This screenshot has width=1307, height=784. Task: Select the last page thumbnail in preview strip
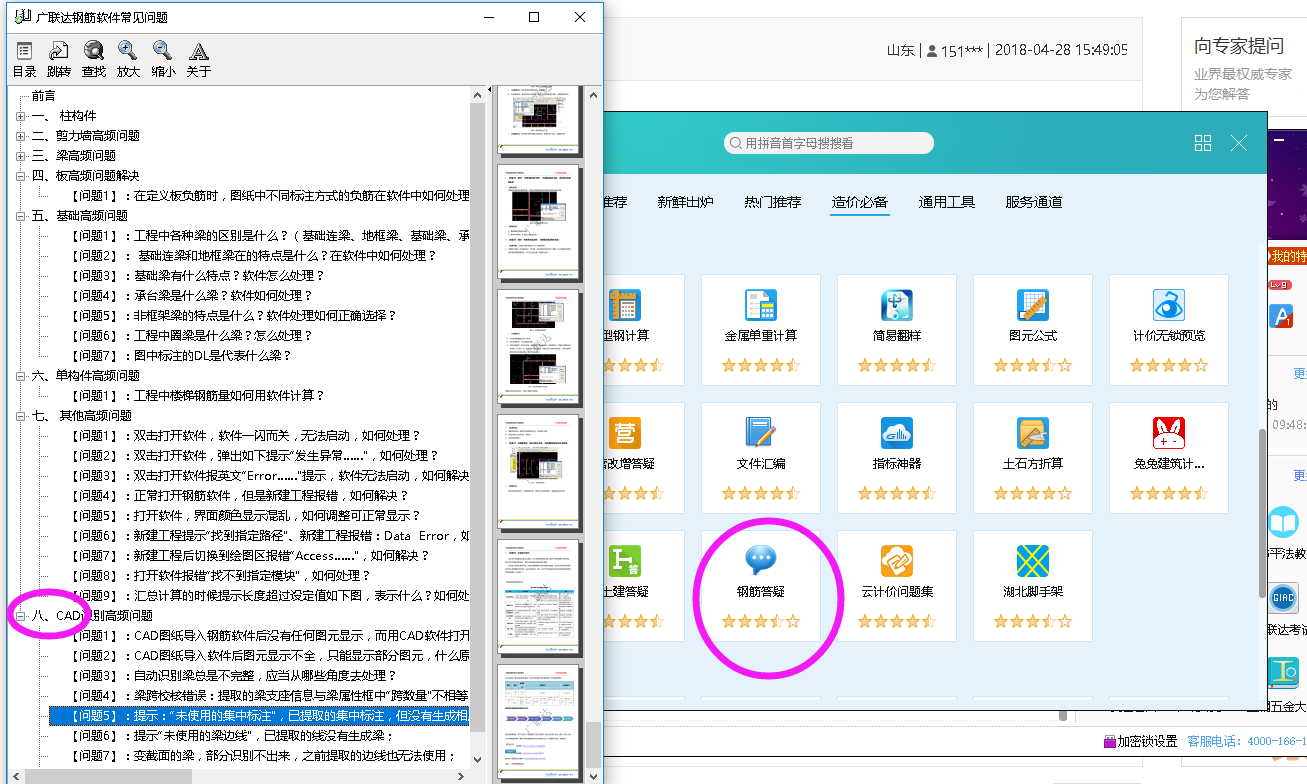[540, 721]
